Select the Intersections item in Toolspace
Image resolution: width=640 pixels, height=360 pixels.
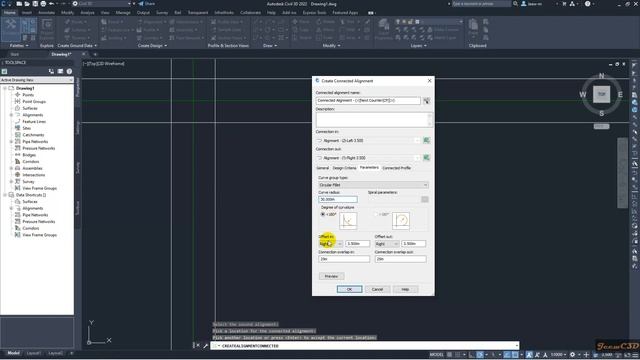(33, 175)
